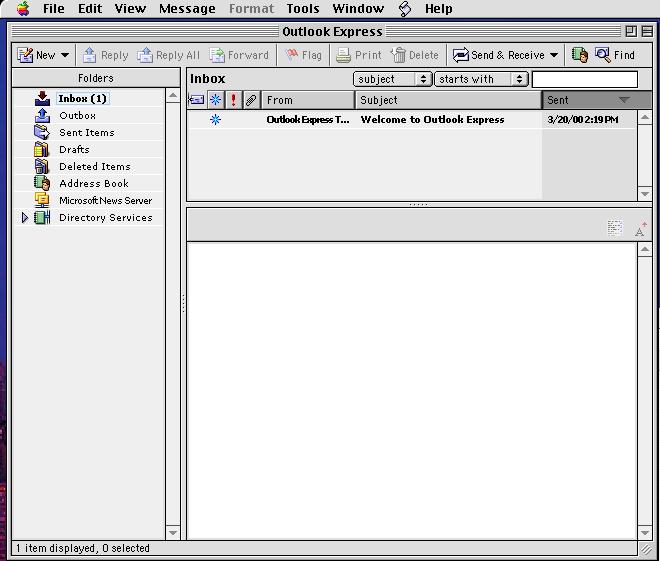Image resolution: width=660 pixels, height=561 pixels.
Task: Click the online status column header icon
Action: click(197, 100)
